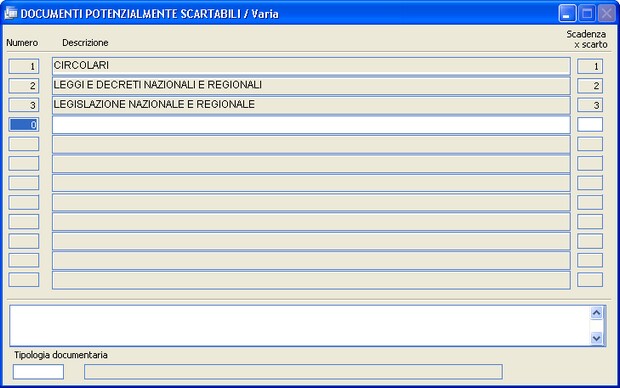
Task: Click the white Scadenza field in the active row
Action: click(590, 125)
